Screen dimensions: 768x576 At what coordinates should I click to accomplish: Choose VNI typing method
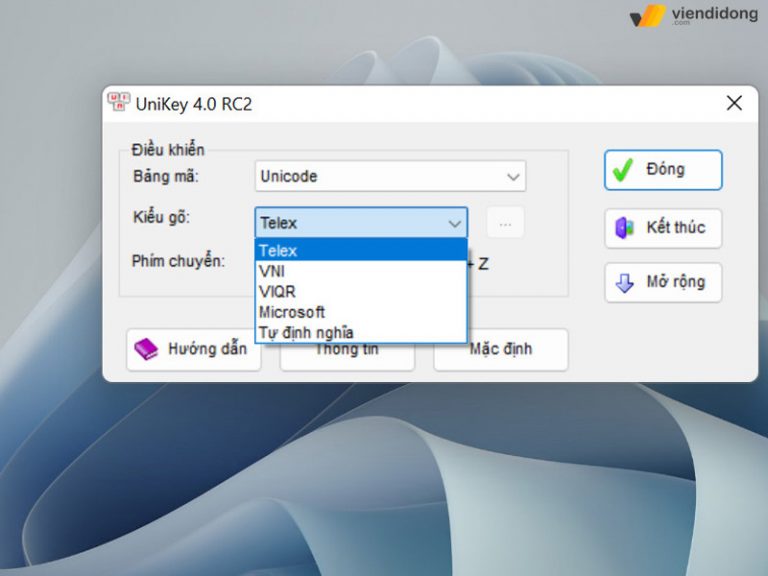tap(361, 271)
